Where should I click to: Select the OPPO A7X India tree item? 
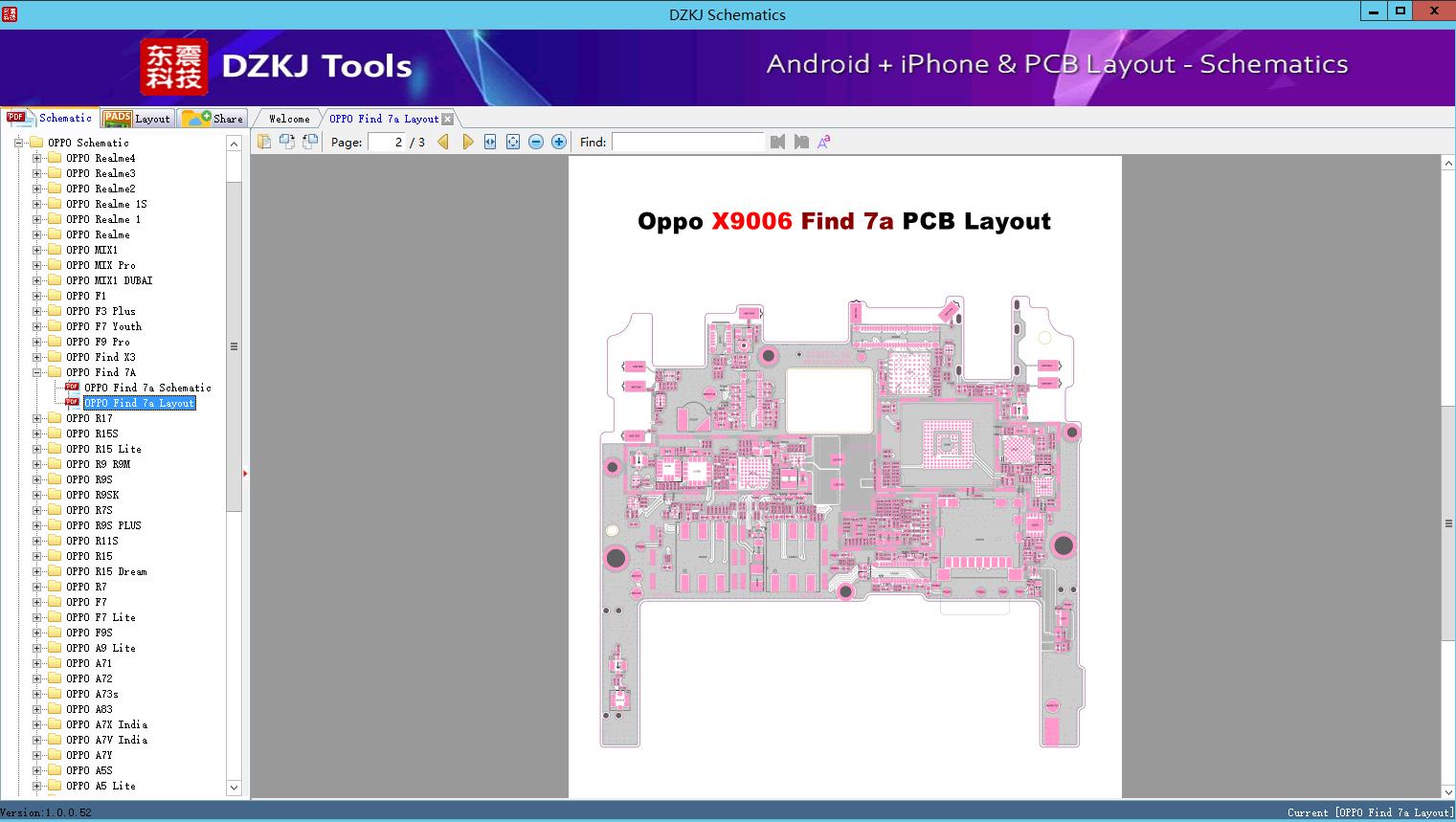[x=106, y=724]
